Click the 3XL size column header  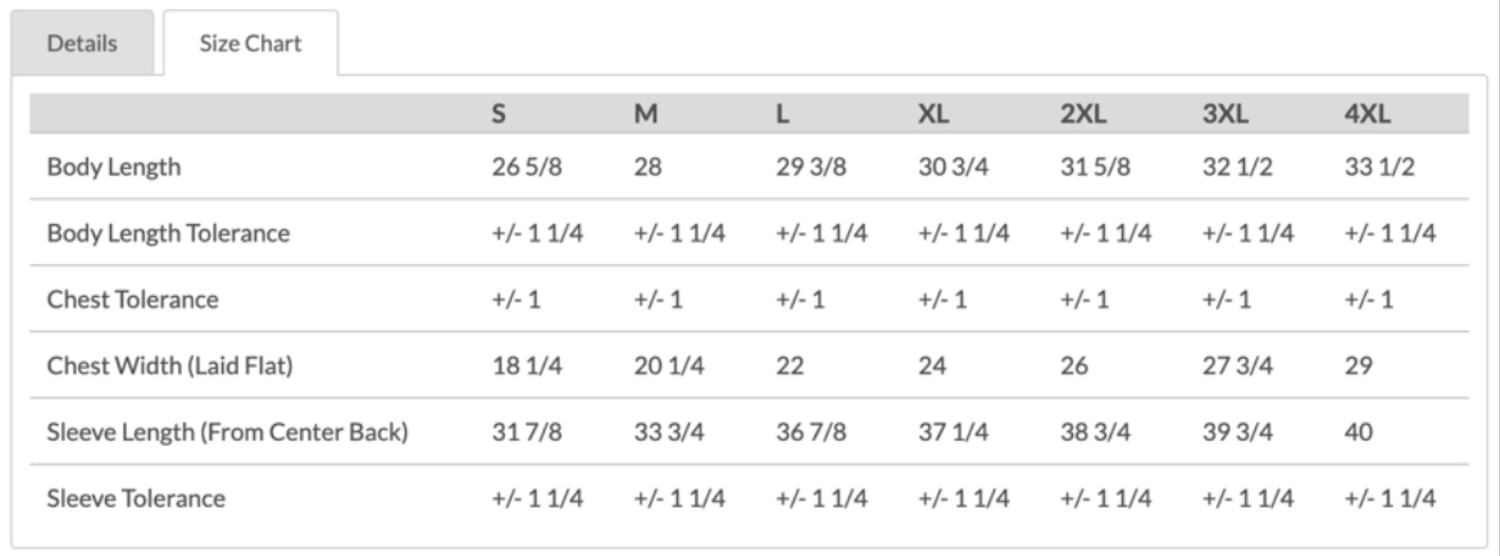click(1225, 114)
